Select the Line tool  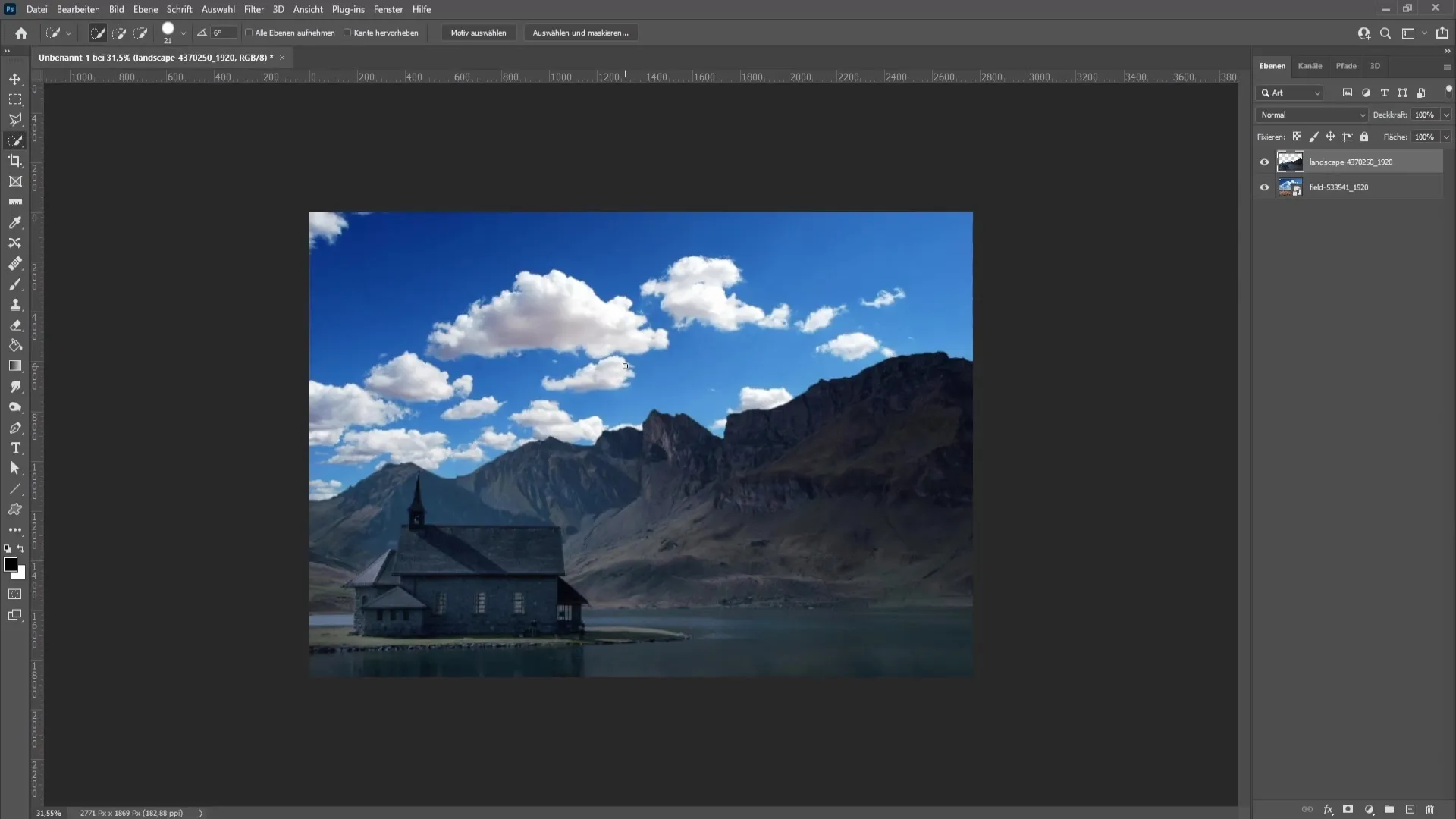[x=15, y=489]
